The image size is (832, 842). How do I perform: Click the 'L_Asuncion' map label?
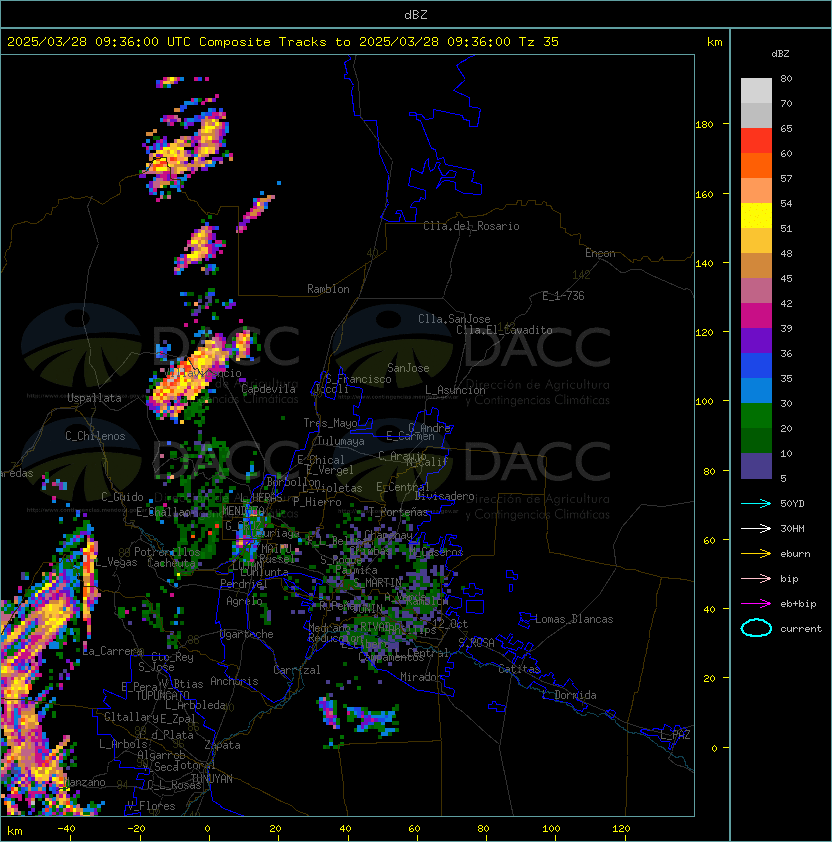pos(455,390)
